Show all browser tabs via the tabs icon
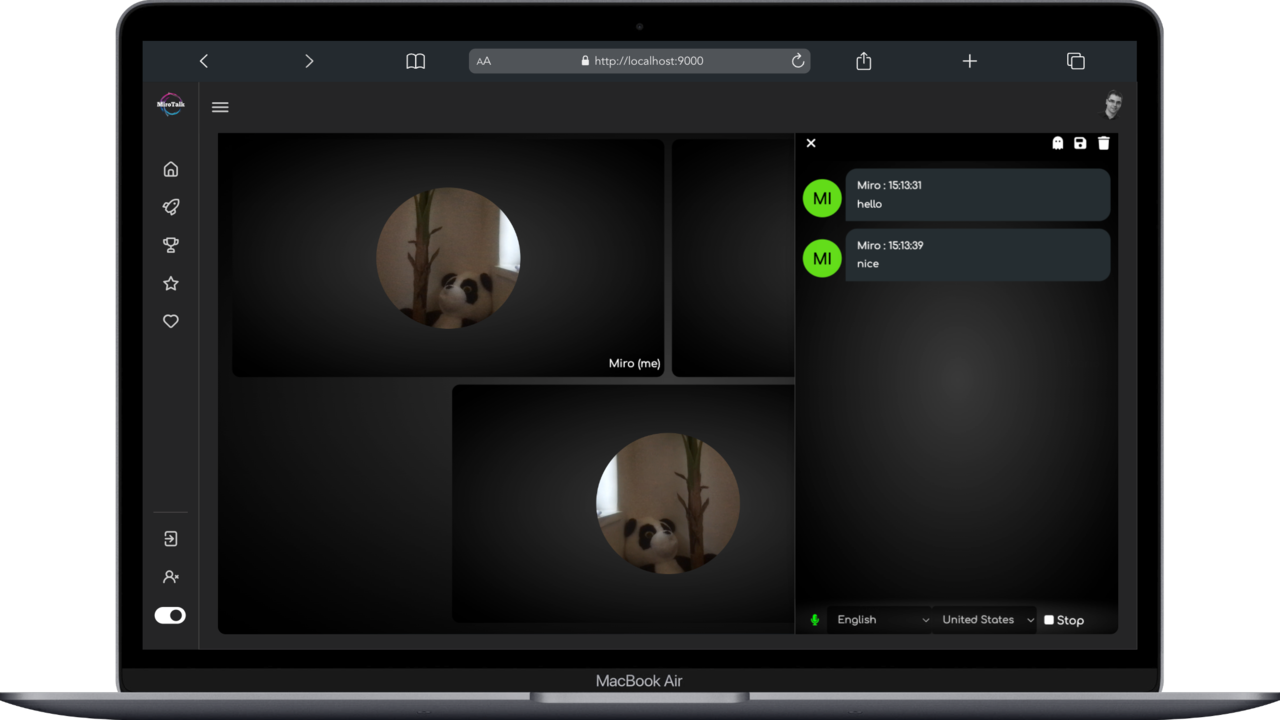This screenshot has width=1280, height=720. click(1076, 61)
